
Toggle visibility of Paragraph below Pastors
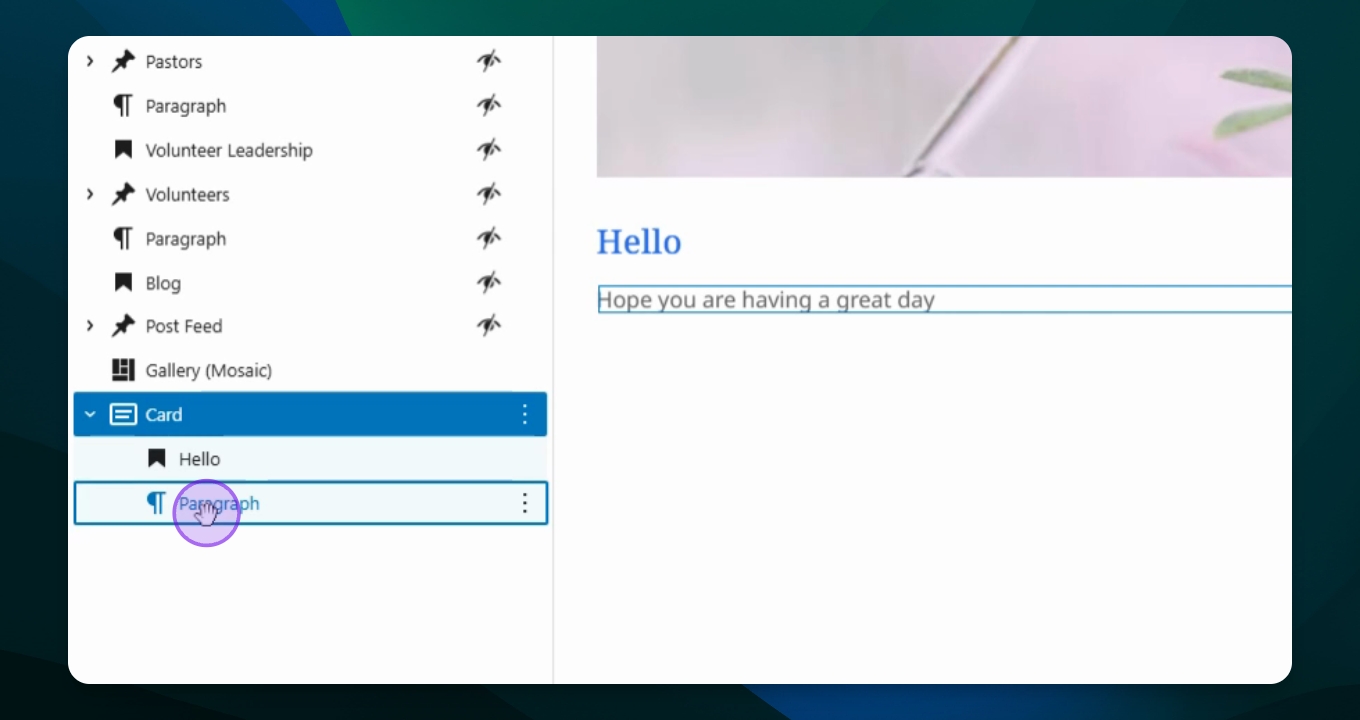(x=488, y=106)
